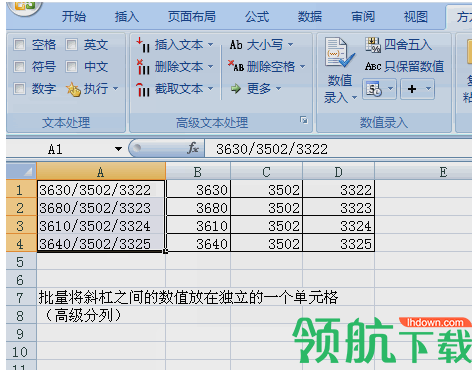This screenshot has height=370, width=472.
Task: Tick the 符号 checkbox
Action: coord(19,66)
